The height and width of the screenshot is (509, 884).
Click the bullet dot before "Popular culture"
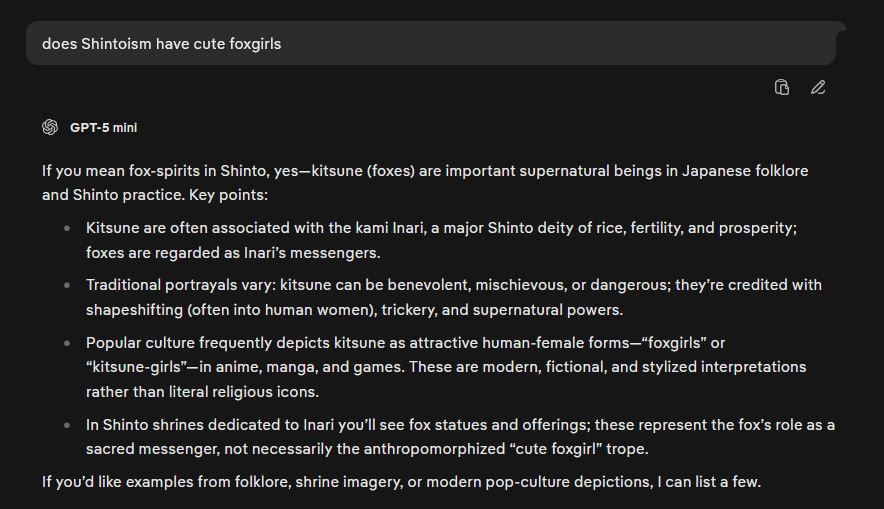pyautogui.click(x=67, y=342)
